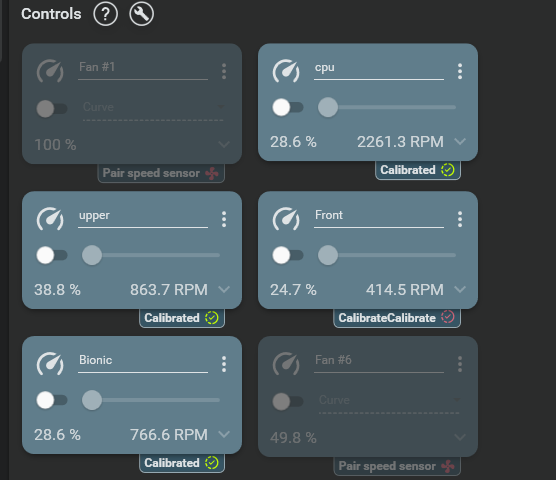Toggle the upper fan control switch
This screenshot has height=480, width=556.
(x=52, y=255)
